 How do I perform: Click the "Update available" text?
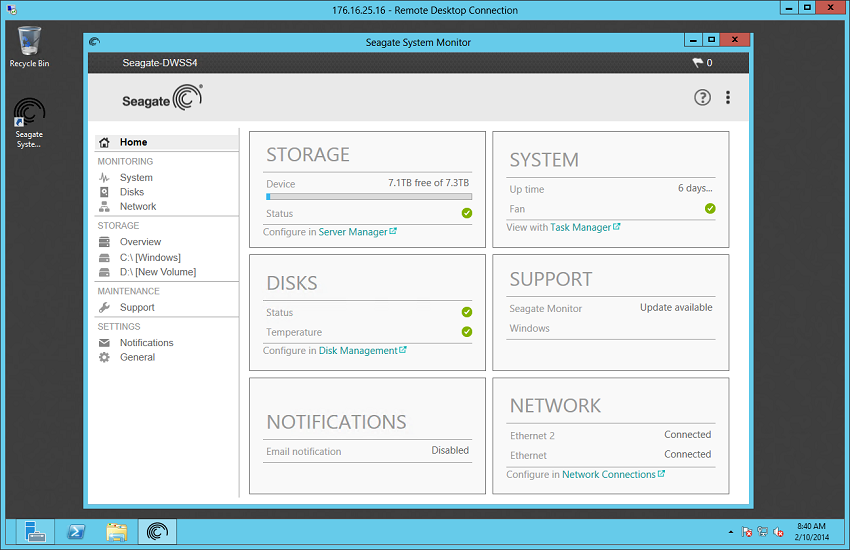coord(676,308)
